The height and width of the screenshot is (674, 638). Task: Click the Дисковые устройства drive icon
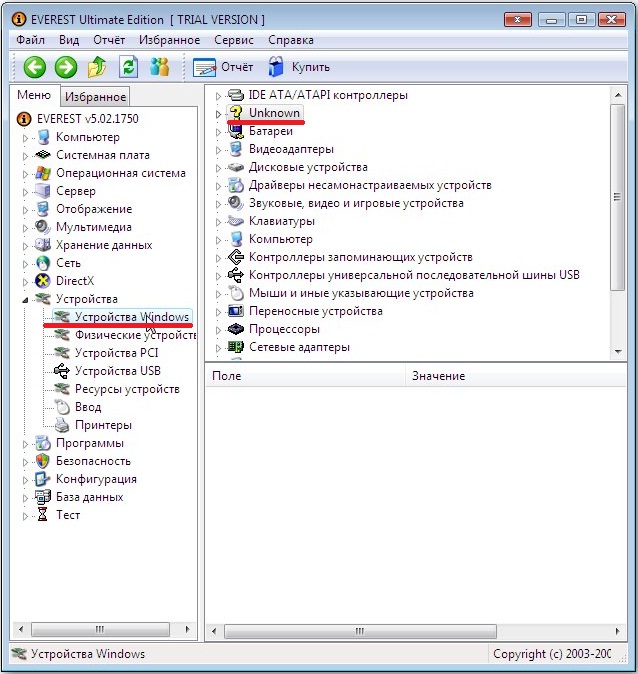(x=236, y=167)
